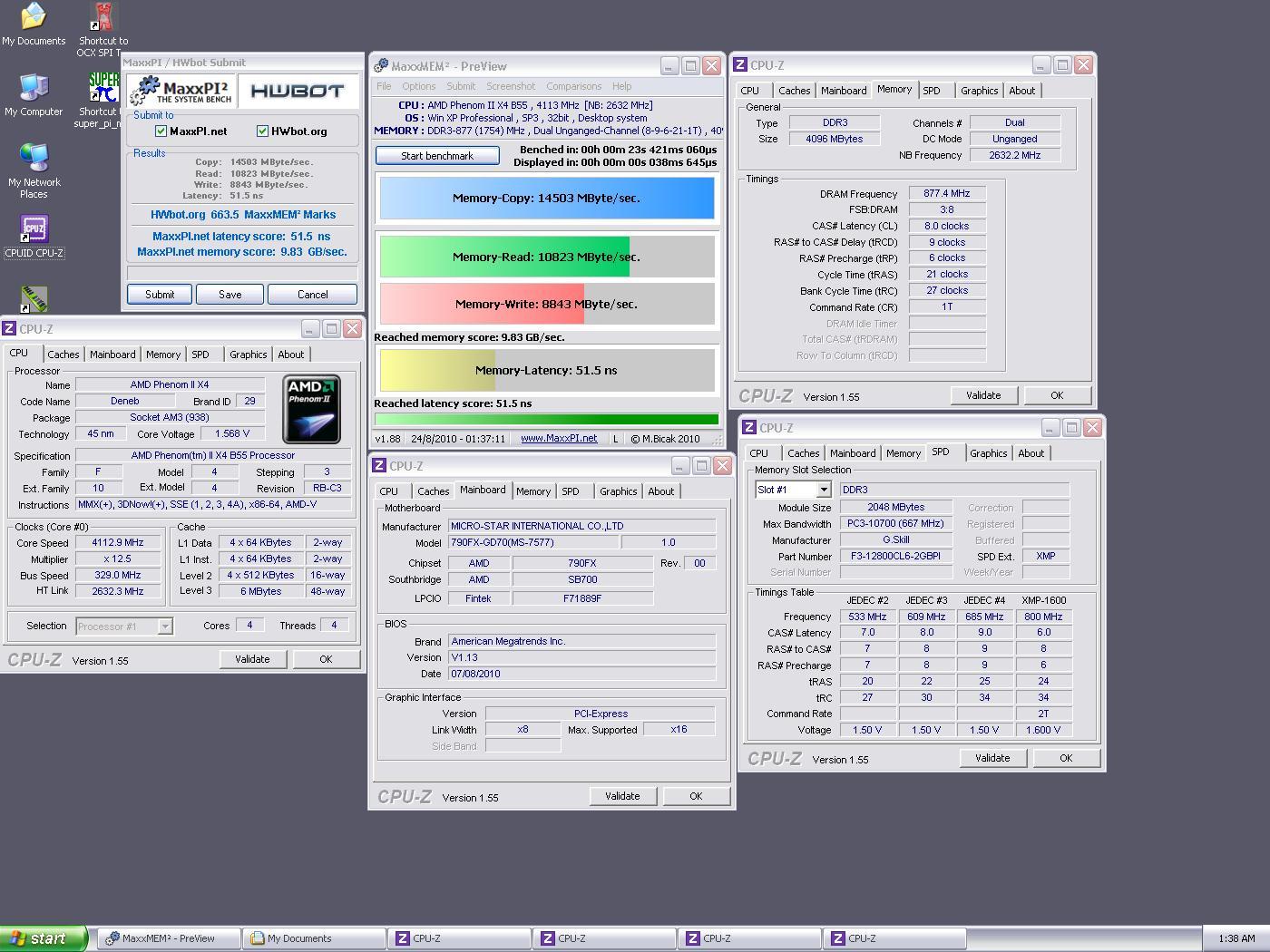The image size is (1270, 952).
Task: Open File menu in MaxxMEM²
Action: click(x=384, y=86)
